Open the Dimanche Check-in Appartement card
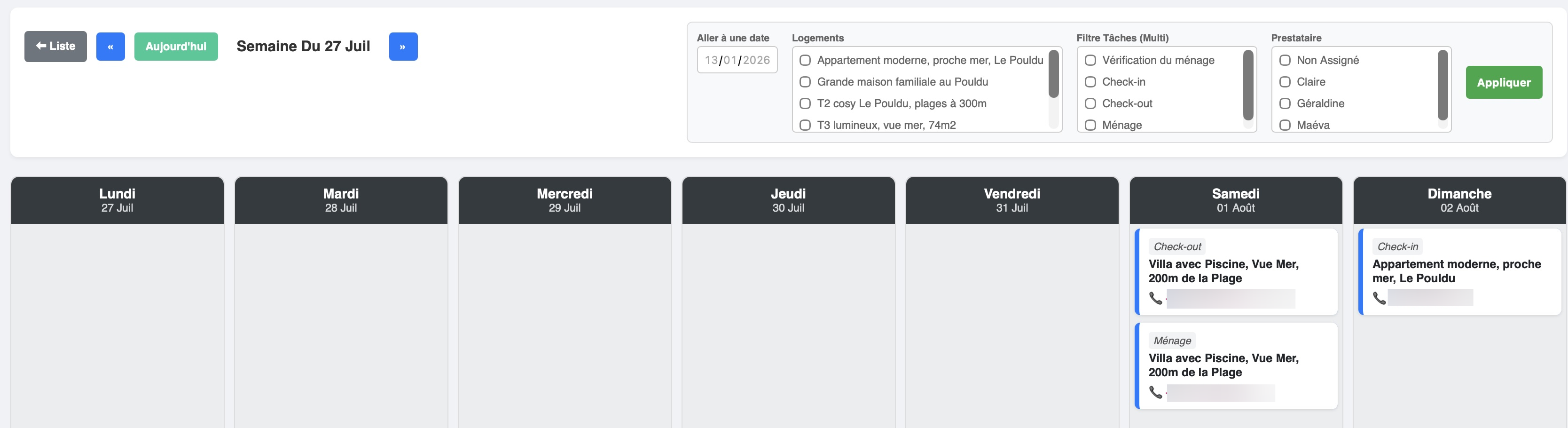 (1459, 271)
